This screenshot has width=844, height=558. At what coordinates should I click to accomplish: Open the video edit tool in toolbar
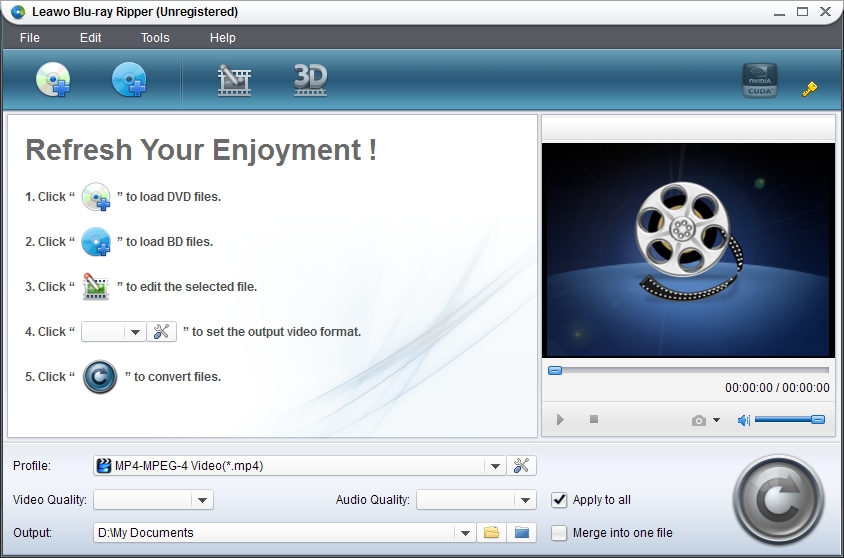(234, 80)
